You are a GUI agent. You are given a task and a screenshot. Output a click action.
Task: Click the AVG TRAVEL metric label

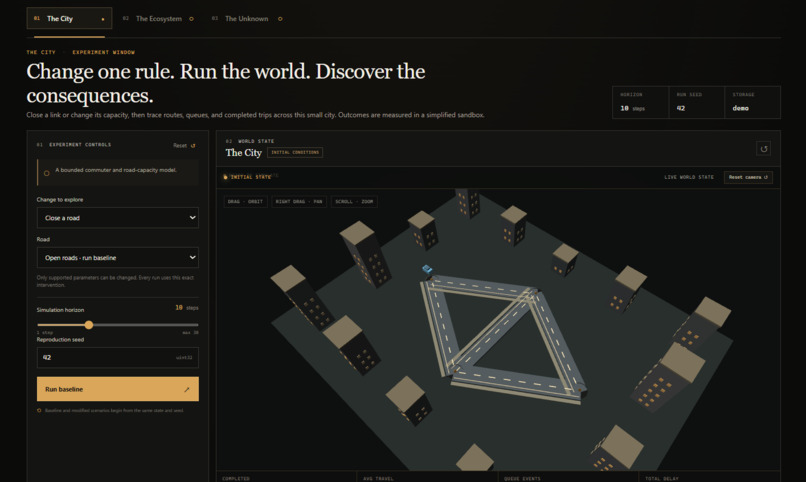coord(378,478)
